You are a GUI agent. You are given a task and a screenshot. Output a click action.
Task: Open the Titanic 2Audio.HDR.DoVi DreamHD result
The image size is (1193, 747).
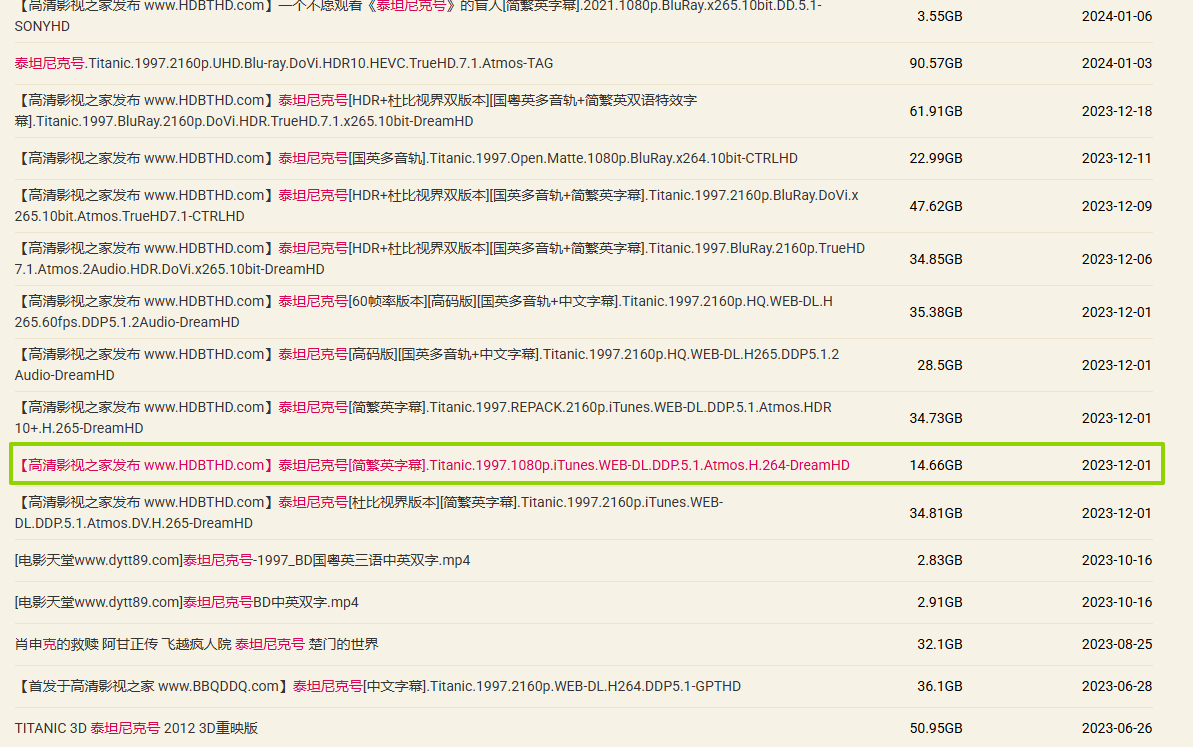coord(440,259)
